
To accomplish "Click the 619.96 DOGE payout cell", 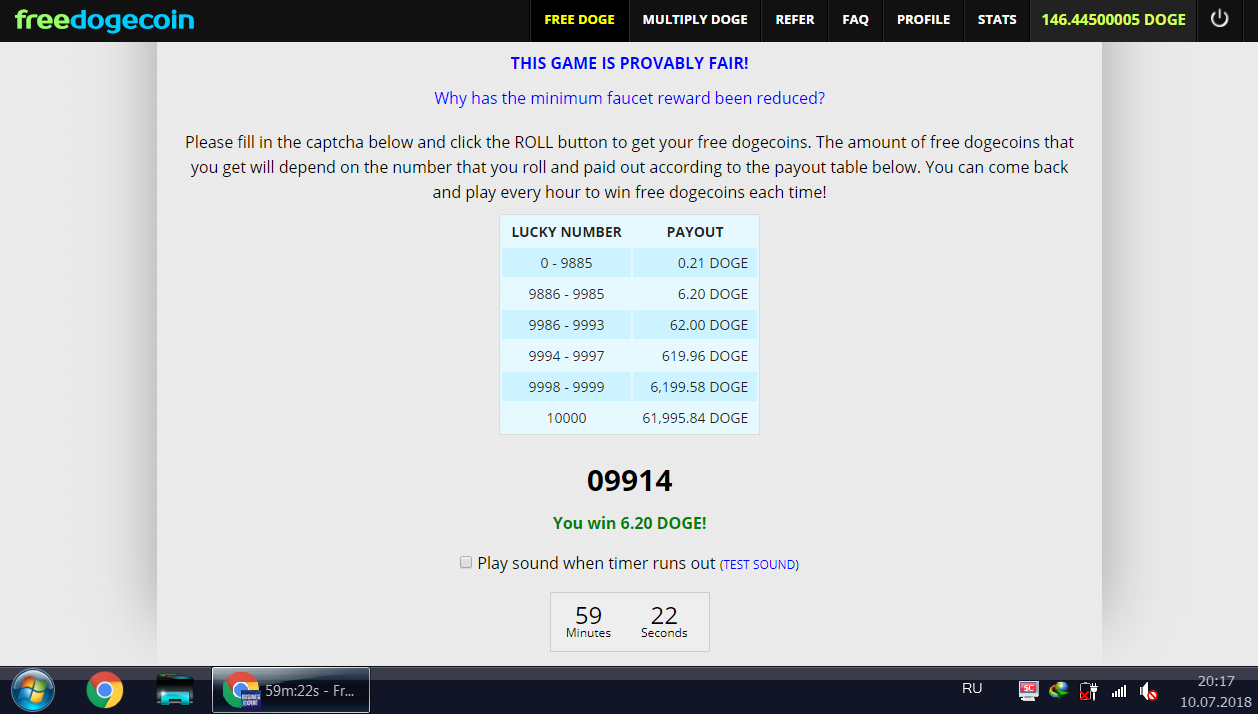I will 695,356.
